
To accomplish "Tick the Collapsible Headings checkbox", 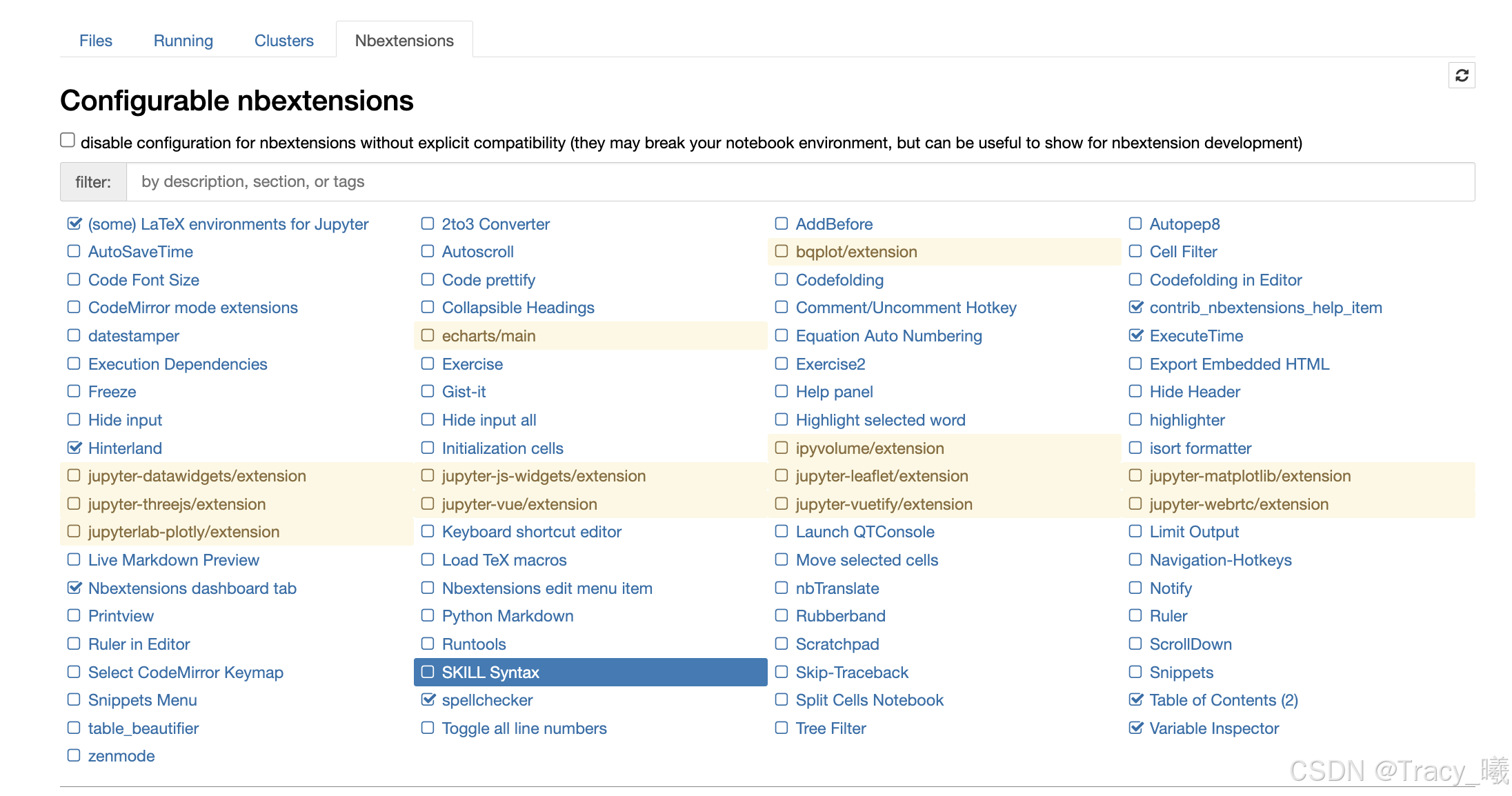I will 428,307.
